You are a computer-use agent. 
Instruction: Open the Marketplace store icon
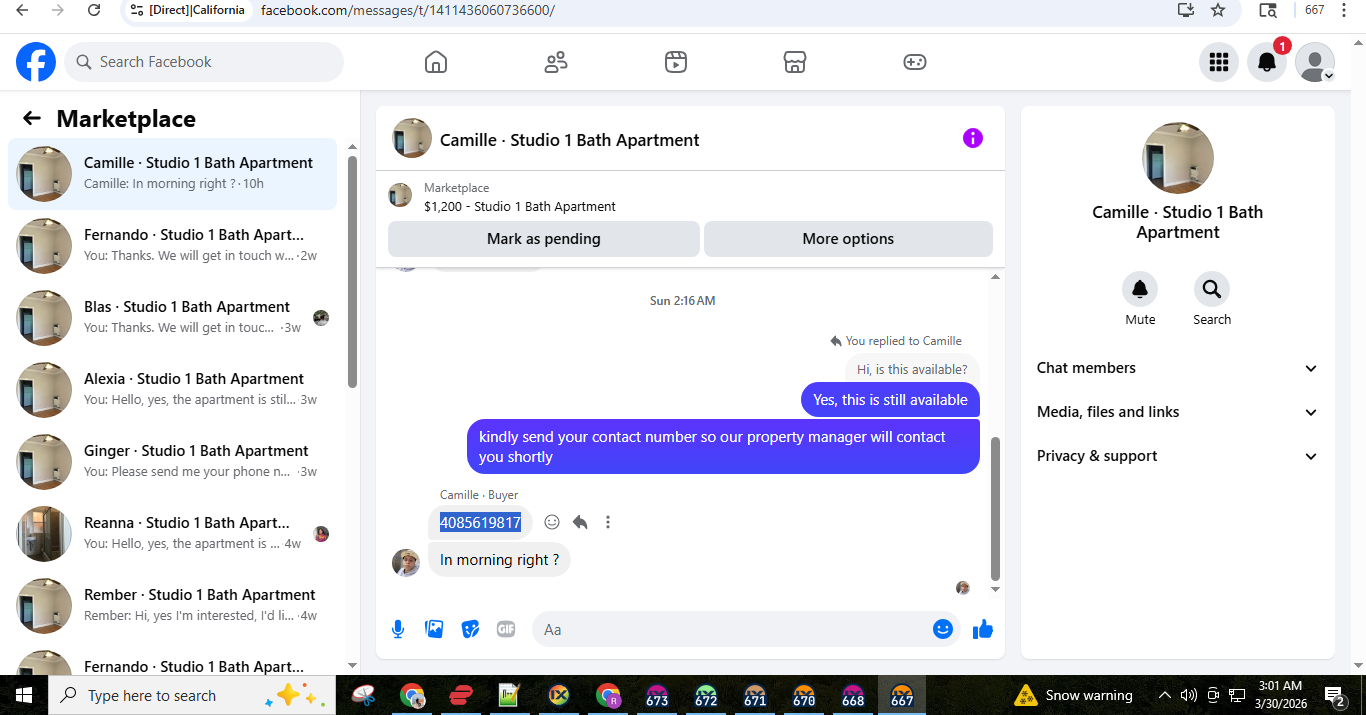click(x=795, y=62)
